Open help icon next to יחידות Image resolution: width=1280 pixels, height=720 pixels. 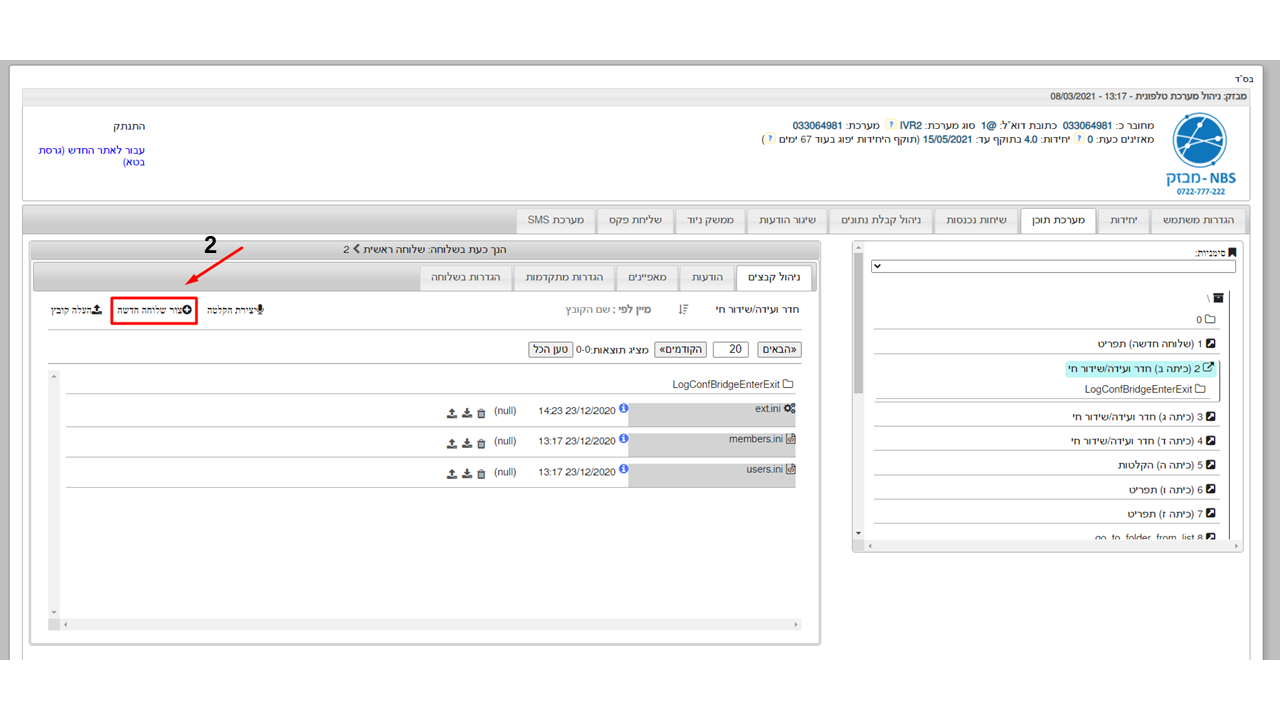click(1079, 140)
